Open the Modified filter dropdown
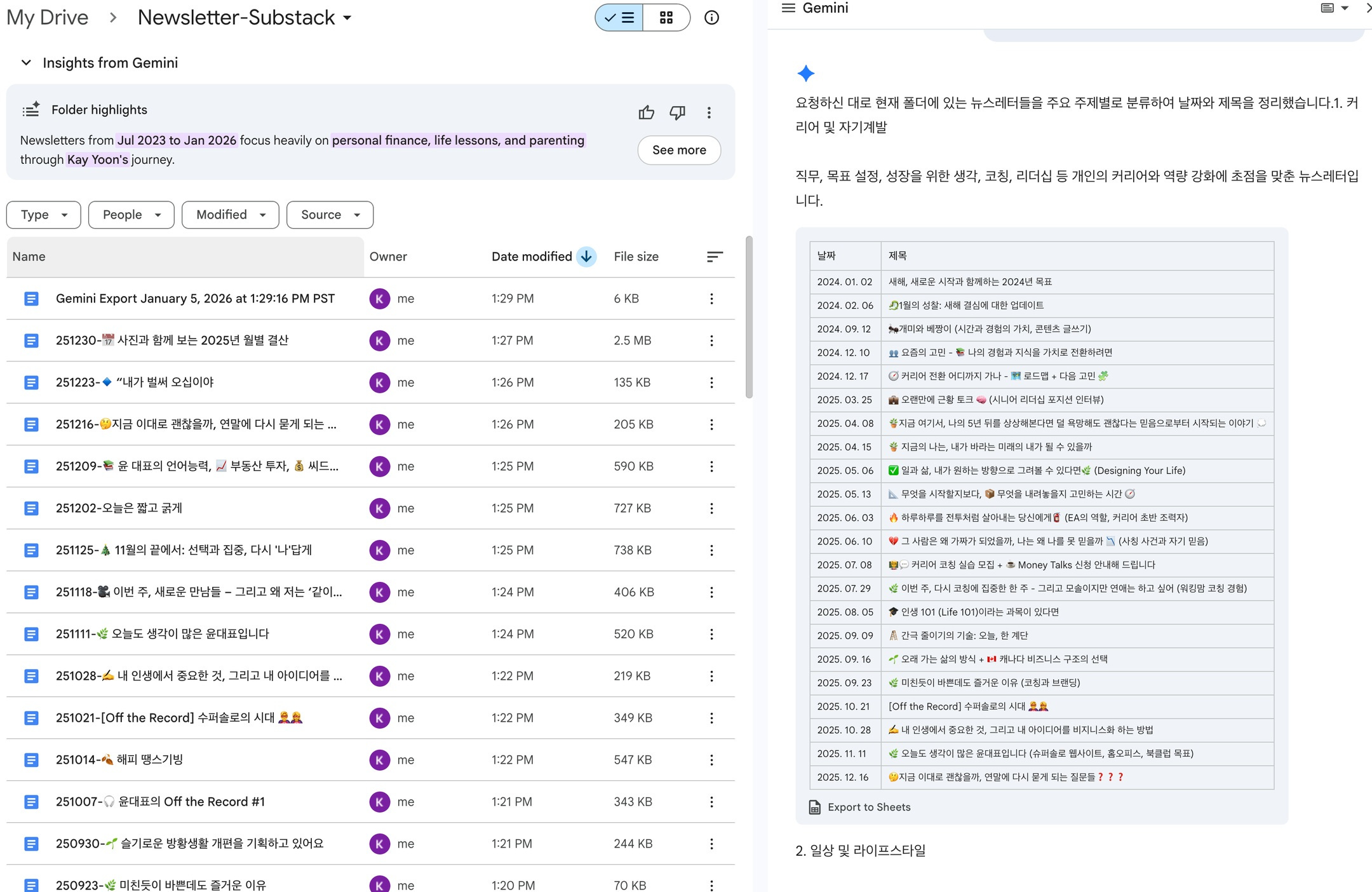 [230, 215]
